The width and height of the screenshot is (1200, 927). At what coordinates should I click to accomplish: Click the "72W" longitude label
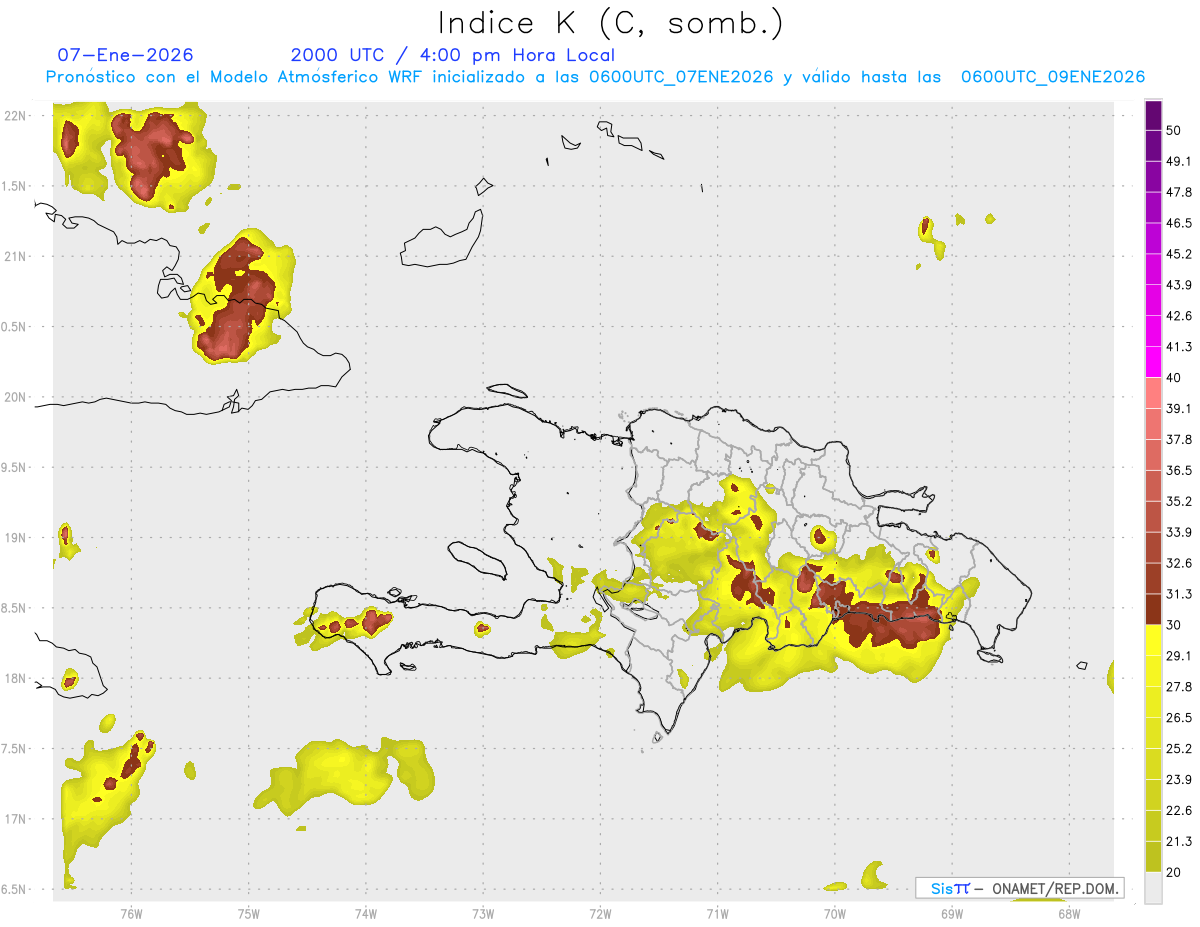600,913
